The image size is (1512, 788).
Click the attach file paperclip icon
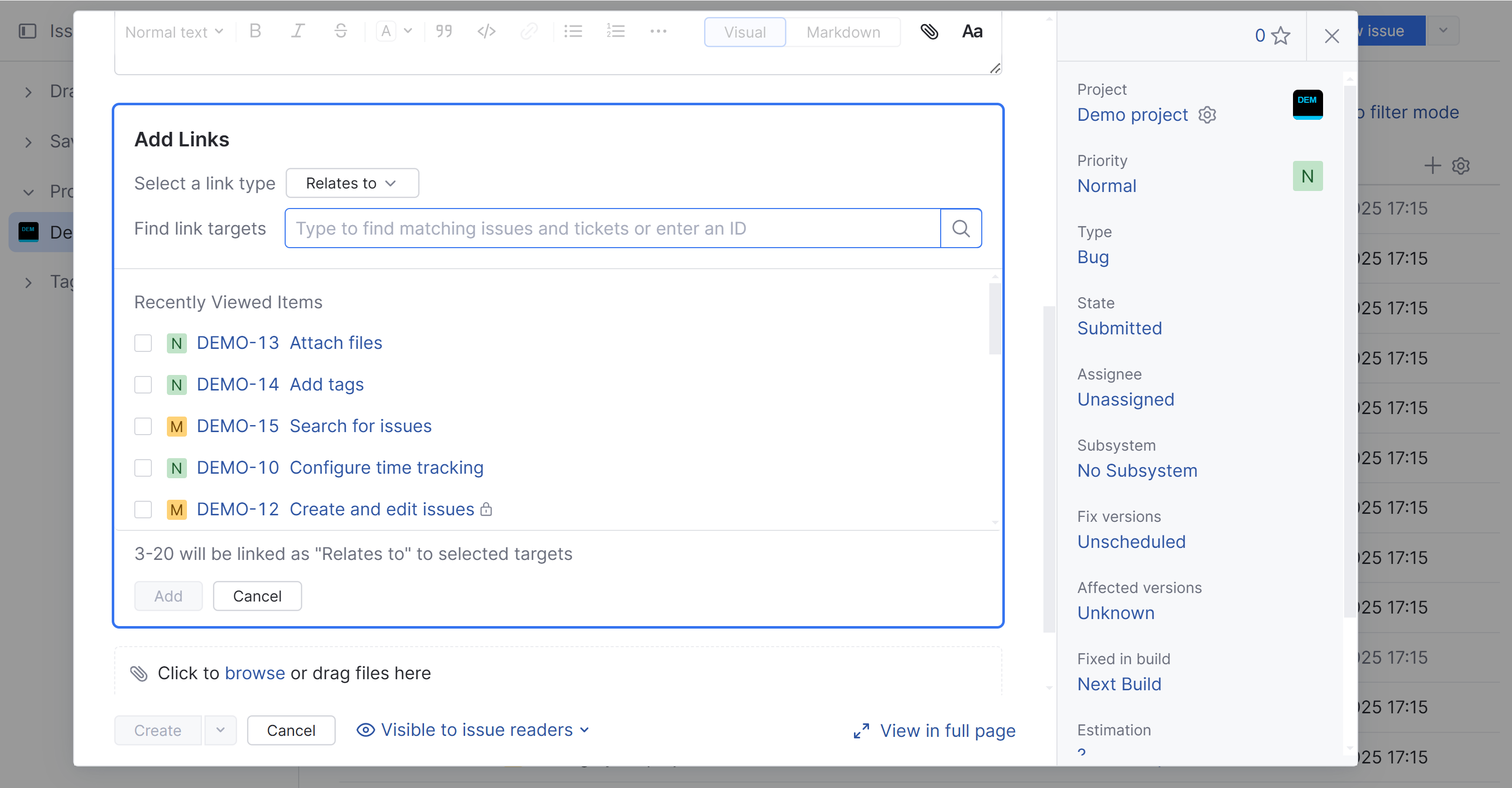pos(929,32)
